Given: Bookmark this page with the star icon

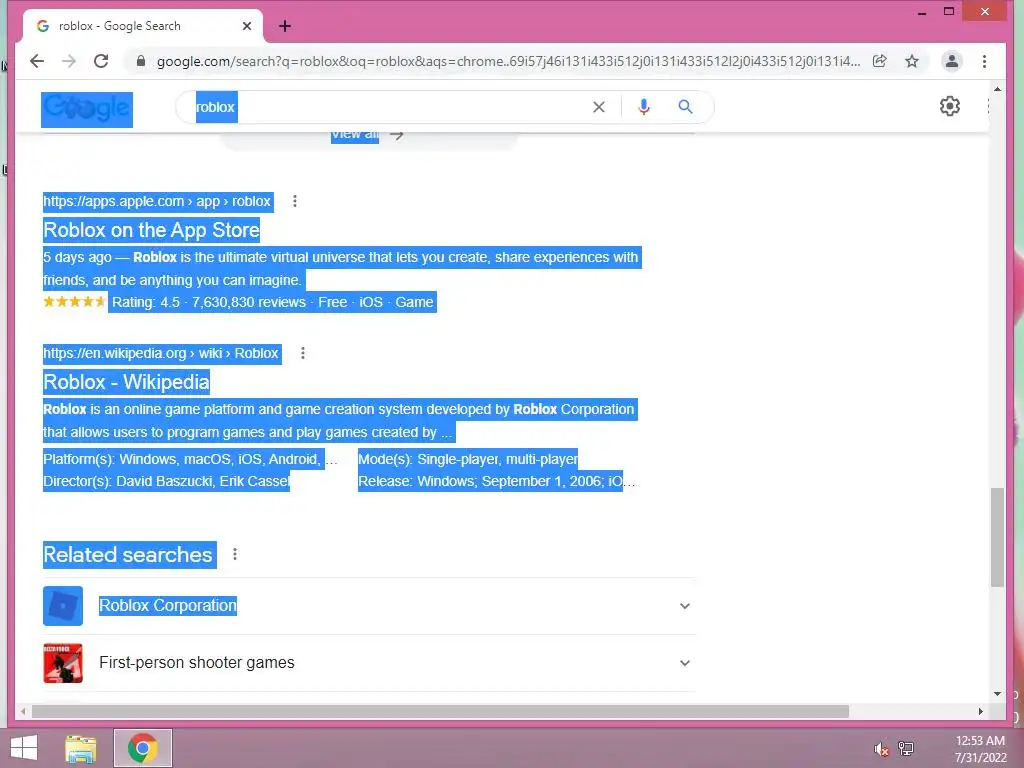Looking at the screenshot, I should coord(912,61).
